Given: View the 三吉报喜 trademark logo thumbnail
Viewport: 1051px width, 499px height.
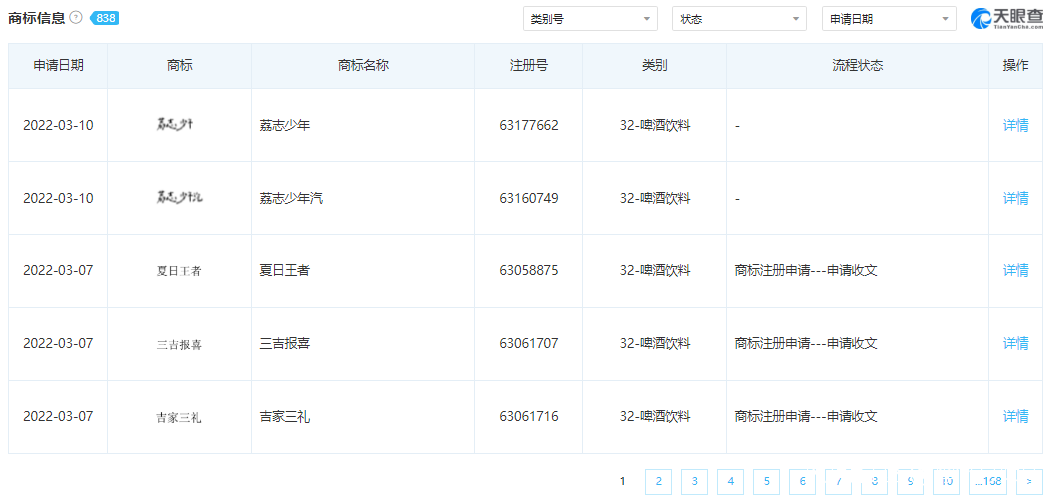Looking at the screenshot, I should 180,344.
